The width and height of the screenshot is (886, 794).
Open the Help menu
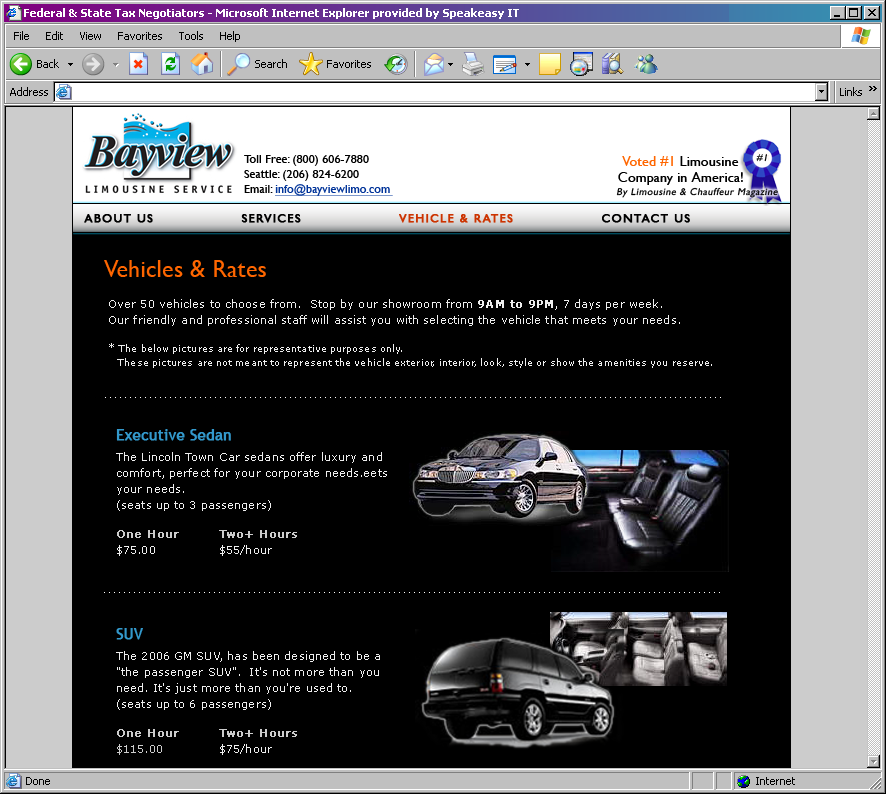229,36
